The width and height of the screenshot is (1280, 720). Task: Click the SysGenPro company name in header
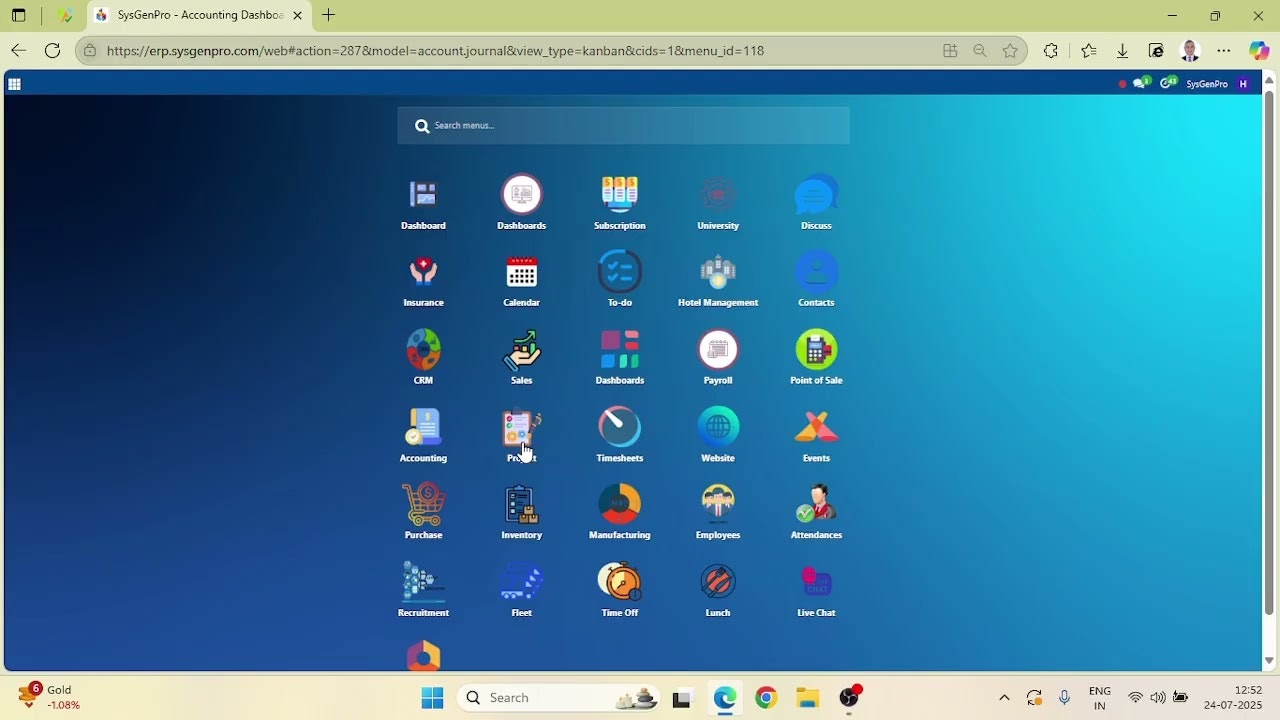pyautogui.click(x=1207, y=84)
